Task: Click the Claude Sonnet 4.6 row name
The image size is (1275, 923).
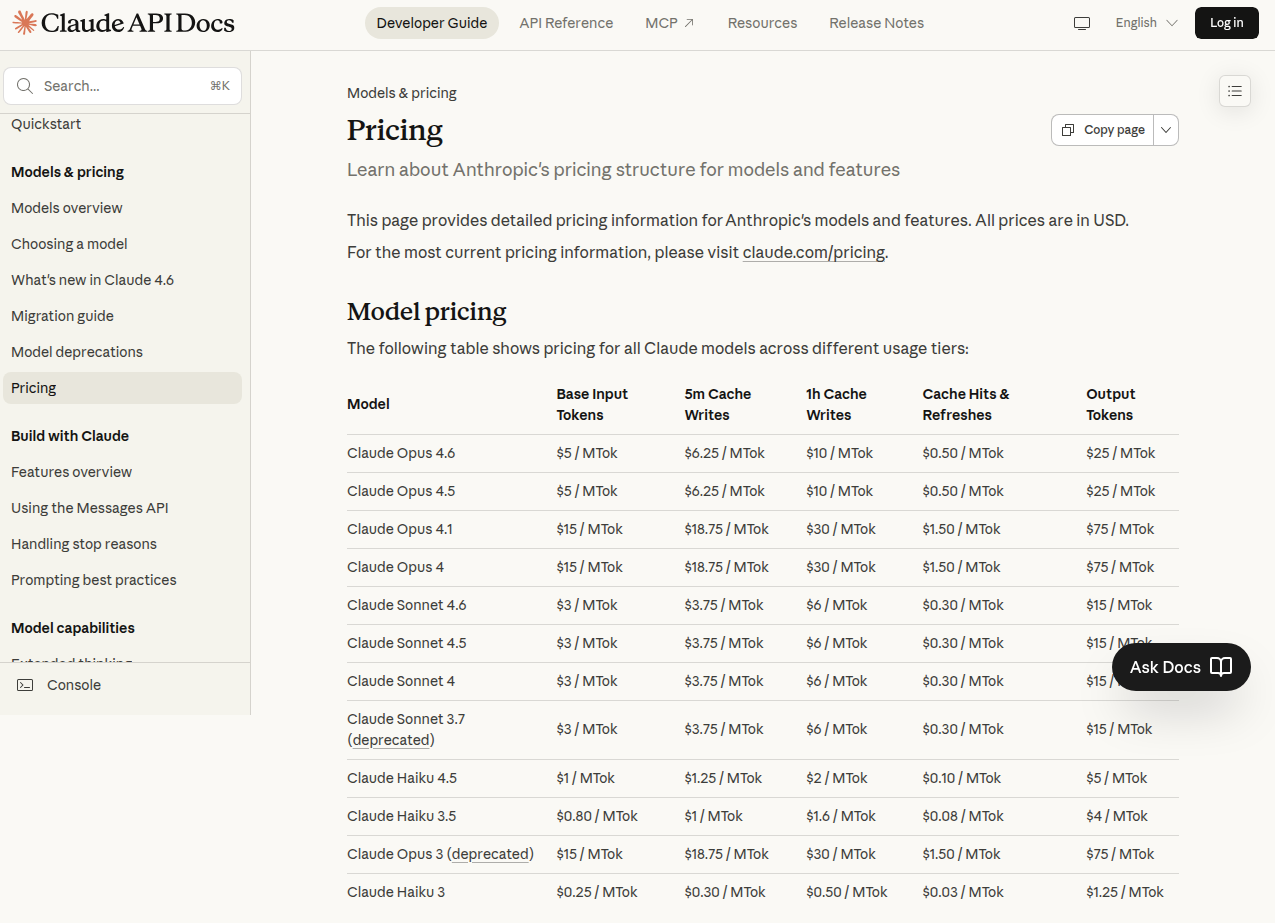Action: tap(407, 605)
